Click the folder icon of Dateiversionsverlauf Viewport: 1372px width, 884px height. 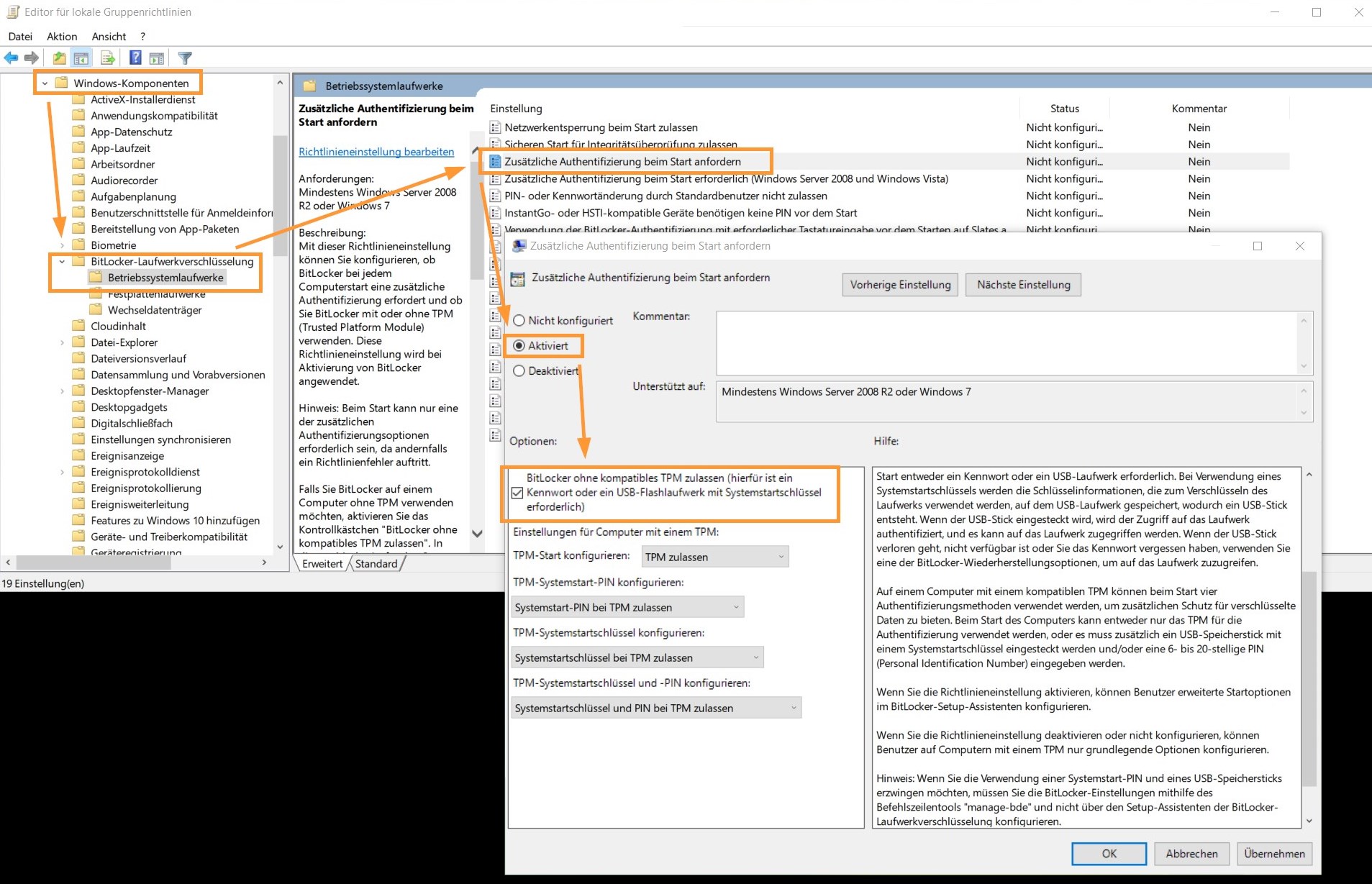[x=79, y=358]
